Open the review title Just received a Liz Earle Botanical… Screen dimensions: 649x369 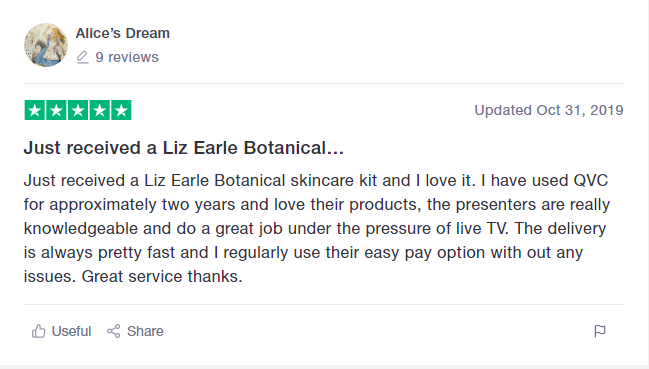point(183,148)
